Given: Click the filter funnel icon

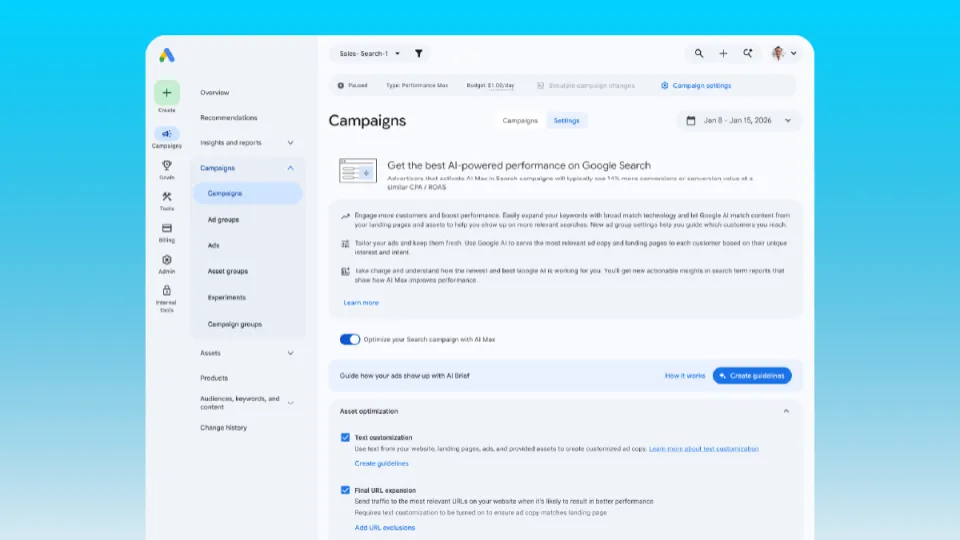Looking at the screenshot, I should pyautogui.click(x=419, y=54).
